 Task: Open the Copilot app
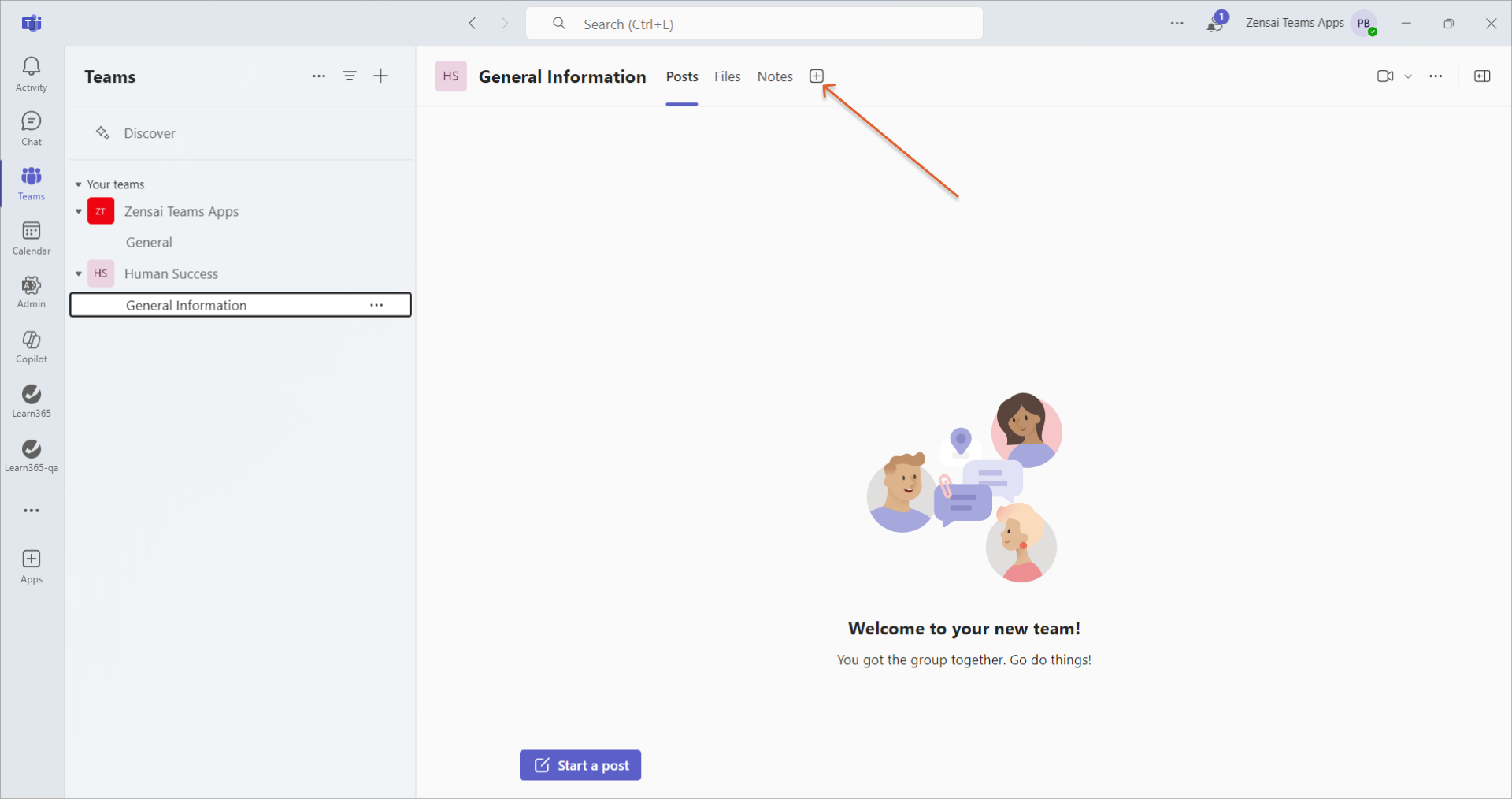coord(31,347)
